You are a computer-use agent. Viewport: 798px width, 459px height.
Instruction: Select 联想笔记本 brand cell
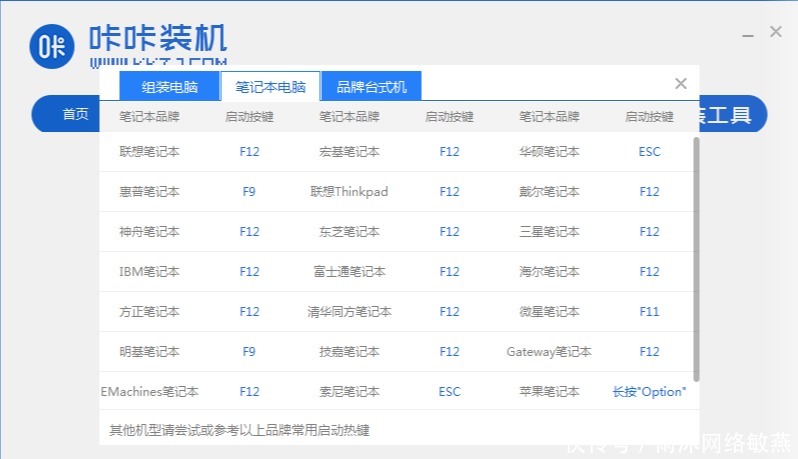coord(149,152)
